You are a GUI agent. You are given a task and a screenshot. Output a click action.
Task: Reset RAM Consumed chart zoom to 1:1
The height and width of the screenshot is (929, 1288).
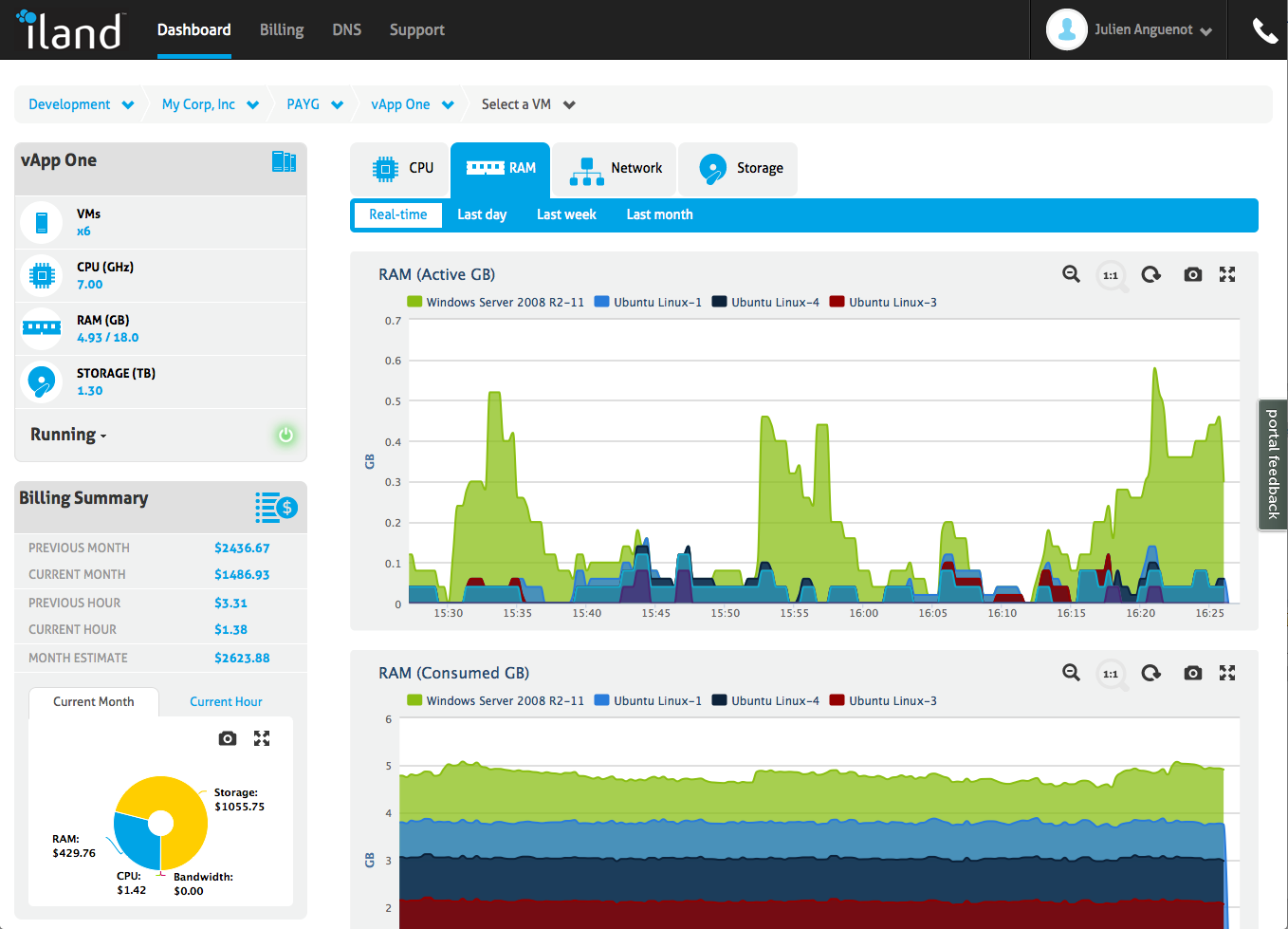[1111, 674]
